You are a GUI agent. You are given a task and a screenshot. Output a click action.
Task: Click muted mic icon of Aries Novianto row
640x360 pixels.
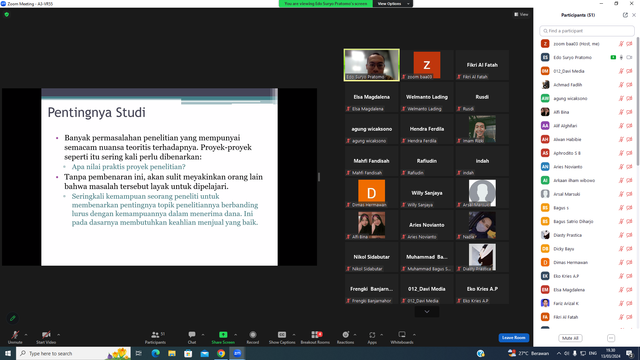point(621,167)
